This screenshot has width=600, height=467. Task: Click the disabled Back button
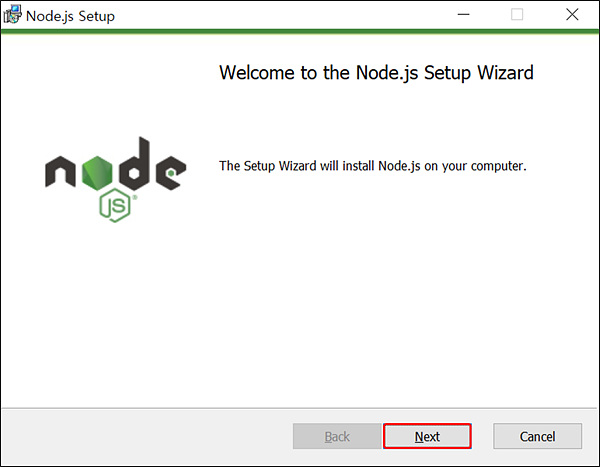(x=337, y=436)
